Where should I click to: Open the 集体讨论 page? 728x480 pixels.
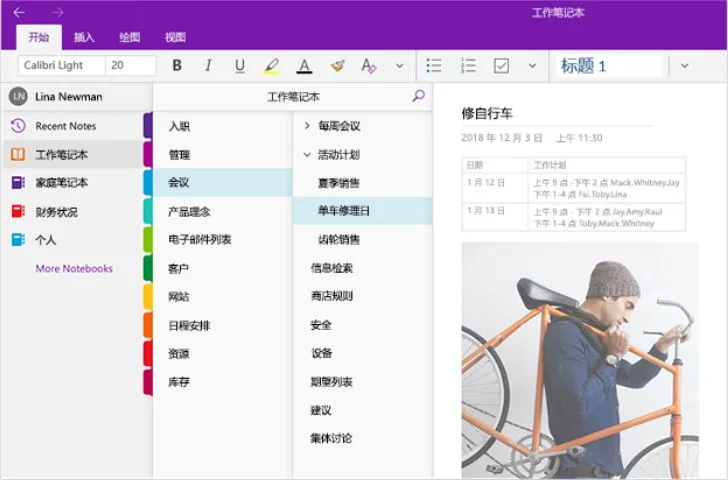click(363, 438)
